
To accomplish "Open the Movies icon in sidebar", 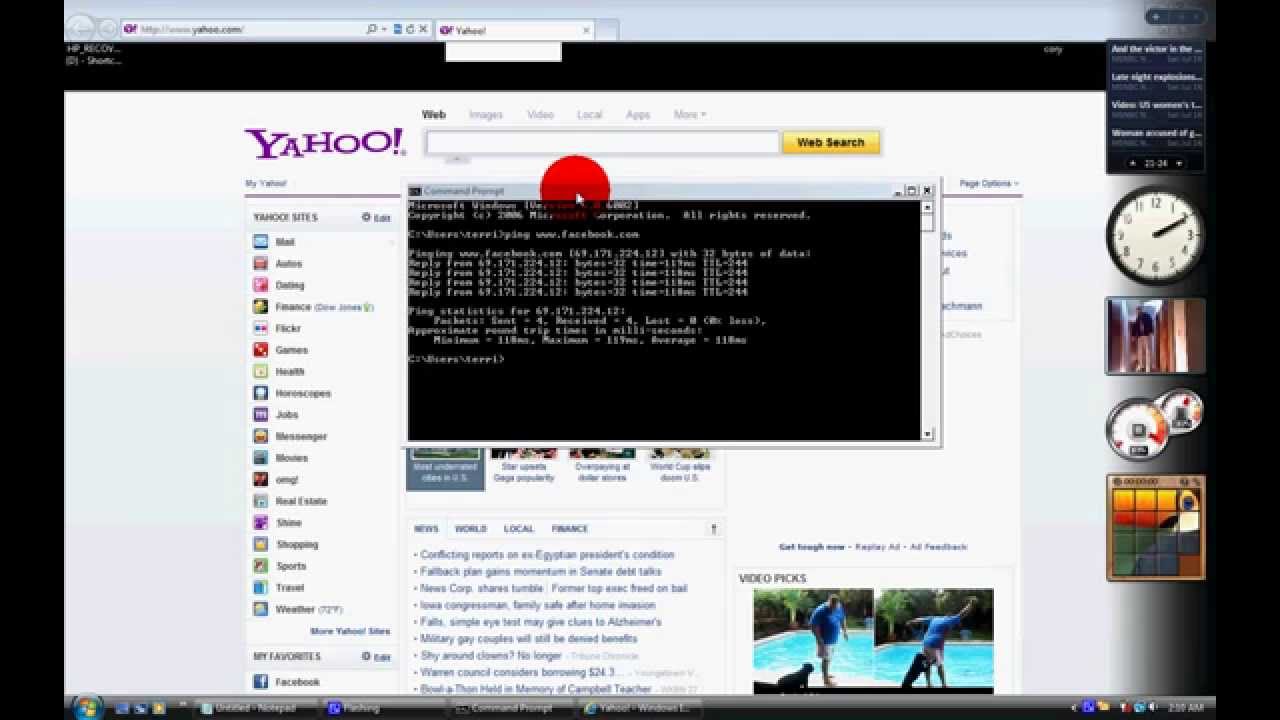I will click(260, 458).
